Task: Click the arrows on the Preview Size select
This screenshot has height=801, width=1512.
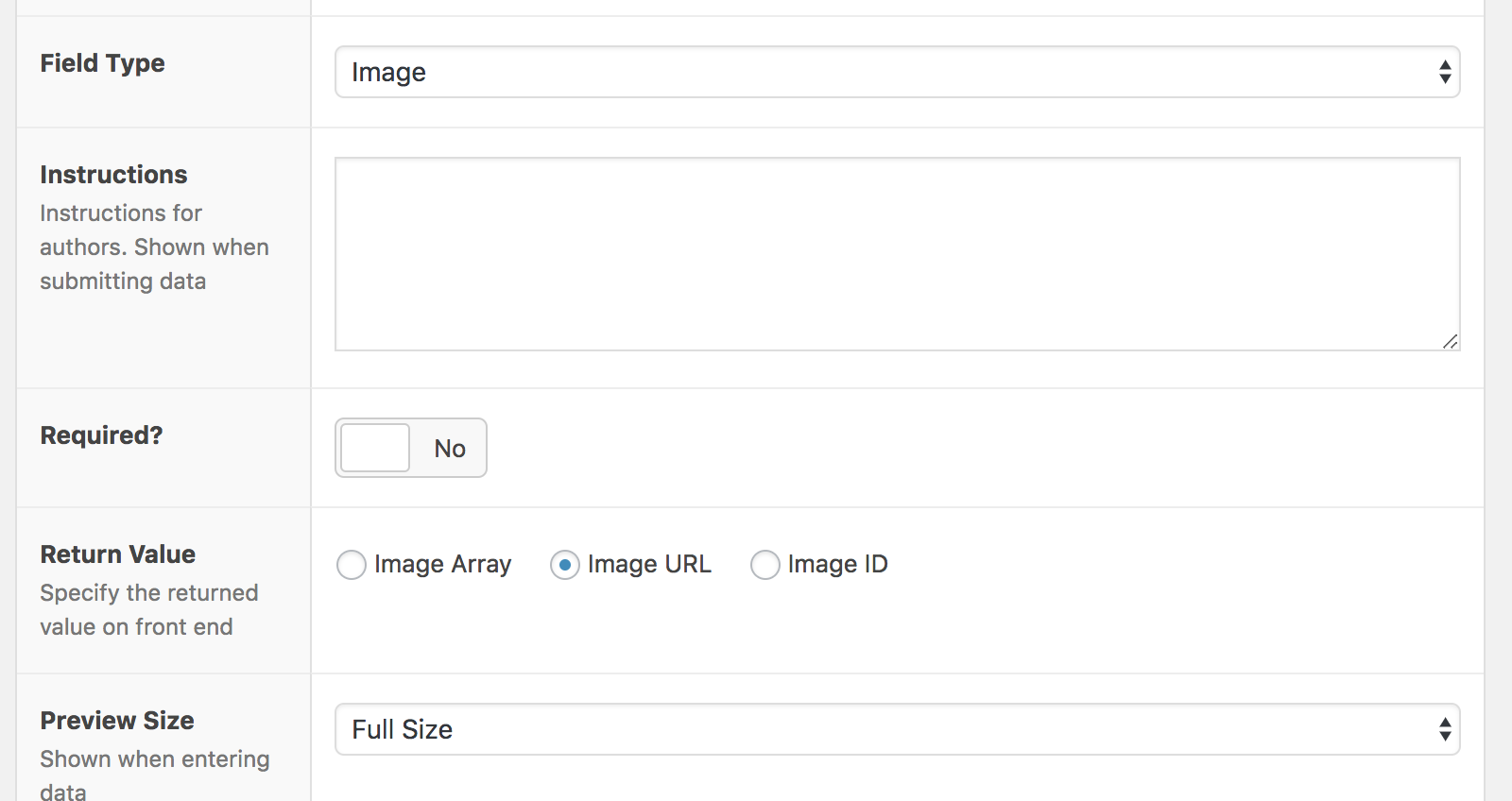Action: [1445, 729]
